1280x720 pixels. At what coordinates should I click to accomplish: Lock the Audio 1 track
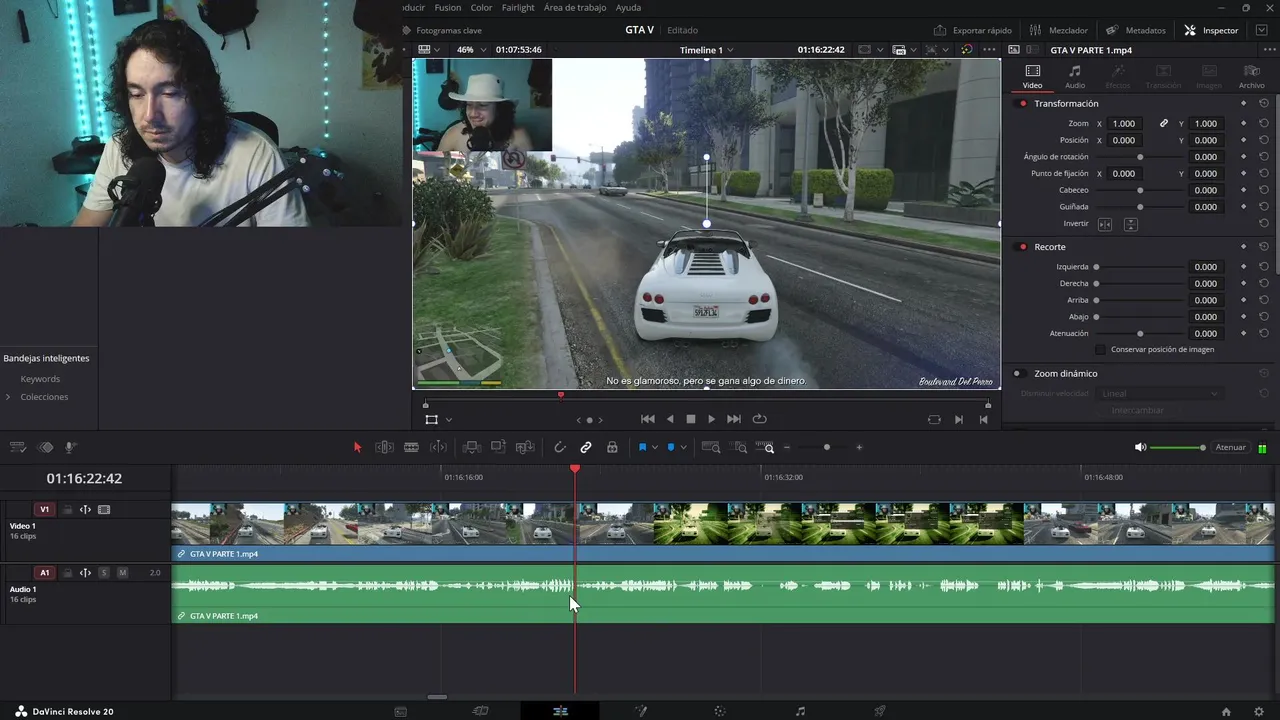tap(68, 573)
